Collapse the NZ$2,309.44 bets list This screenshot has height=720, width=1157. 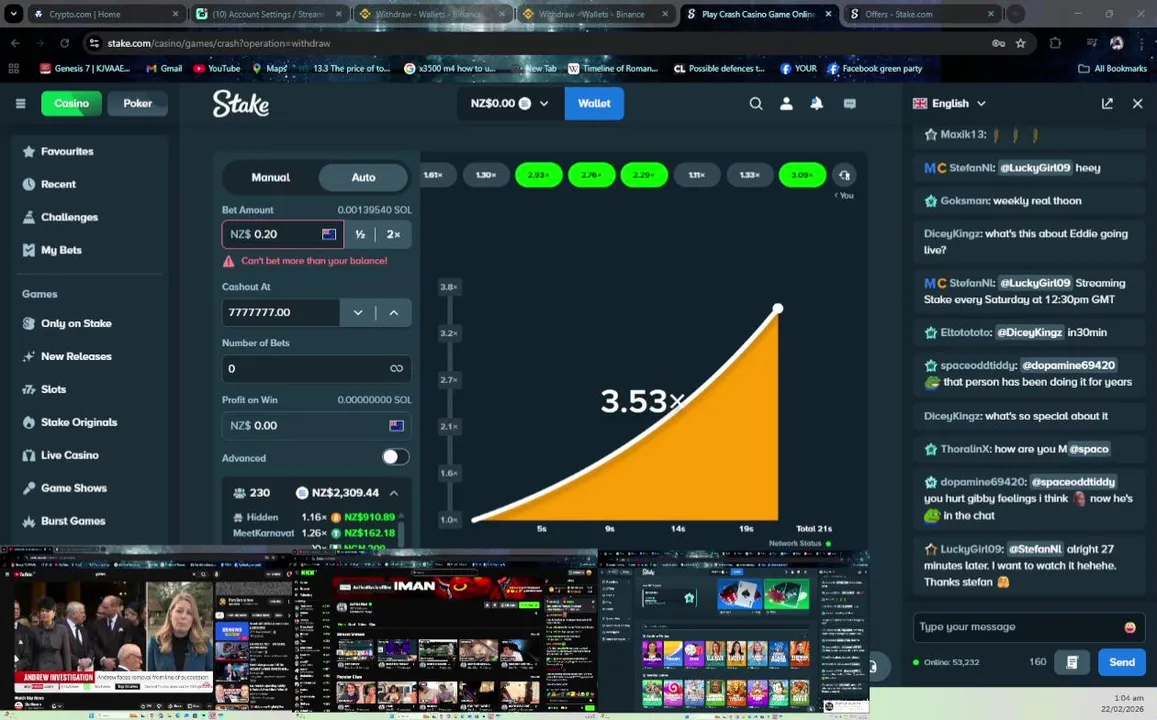click(394, 493)
